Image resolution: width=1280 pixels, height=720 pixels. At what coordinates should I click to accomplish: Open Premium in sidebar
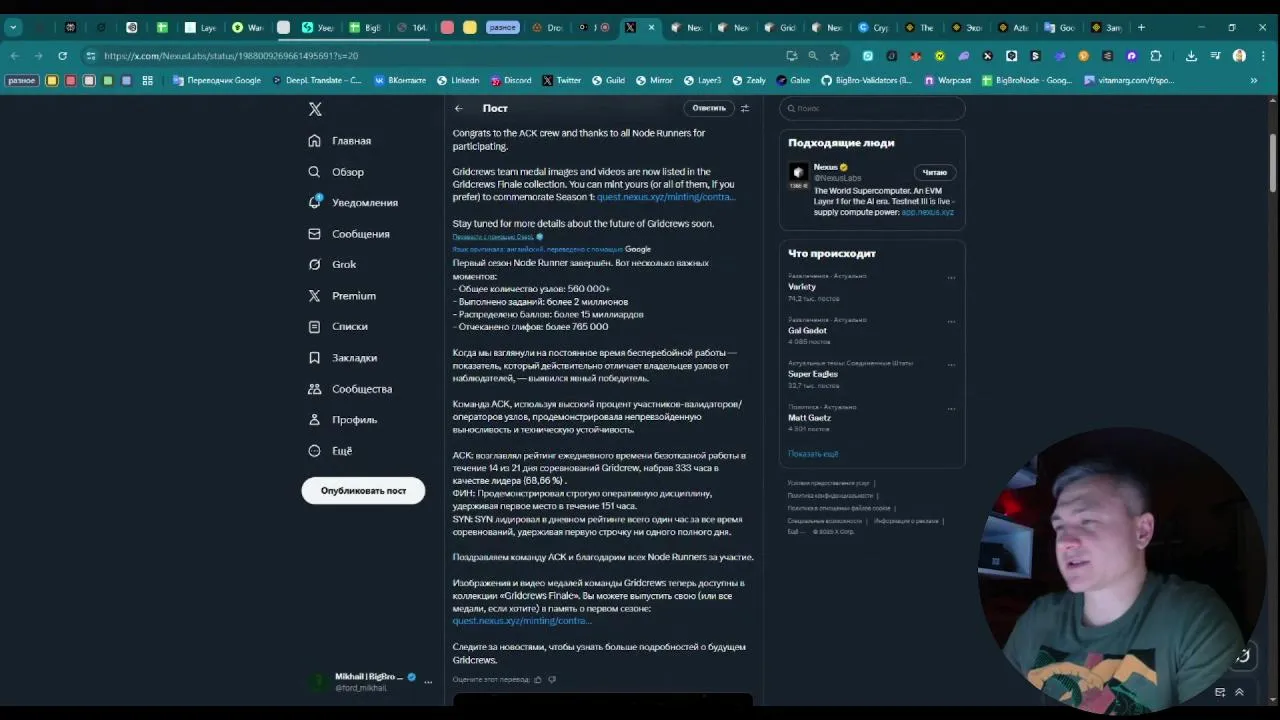click(x=342, y=296)
